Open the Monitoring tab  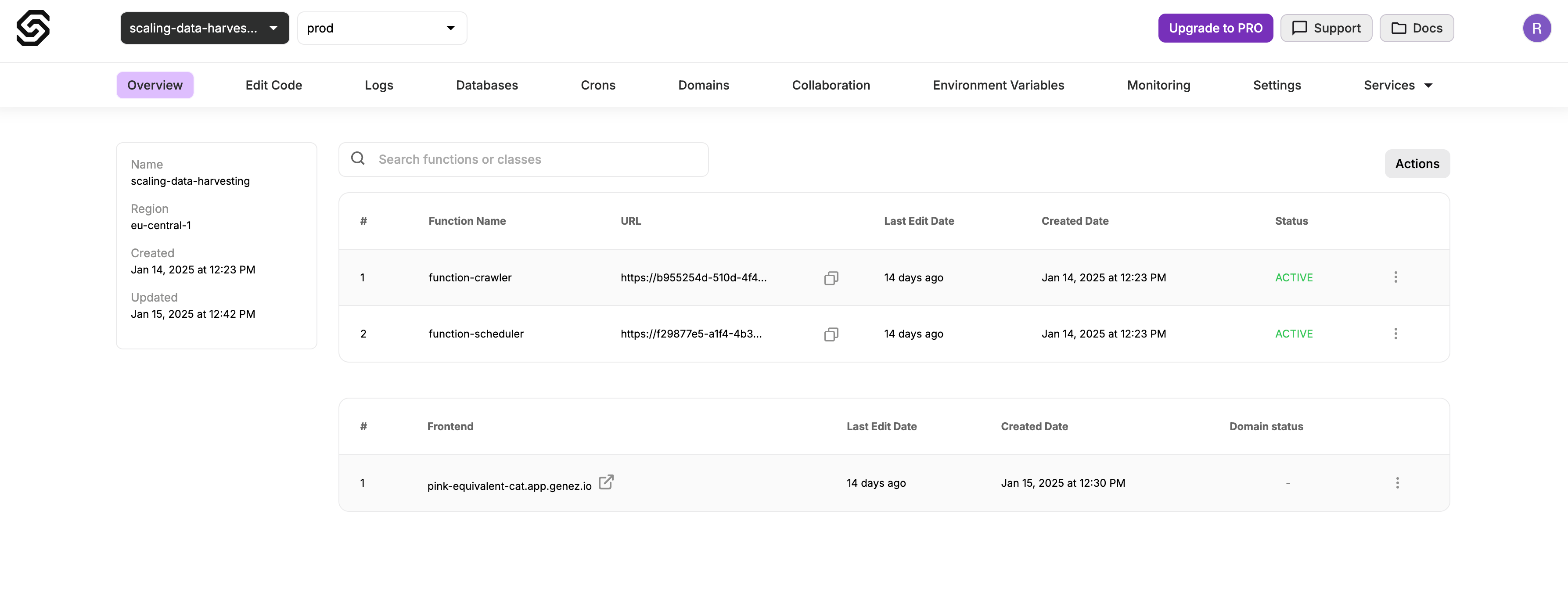tap(1158, 85)
